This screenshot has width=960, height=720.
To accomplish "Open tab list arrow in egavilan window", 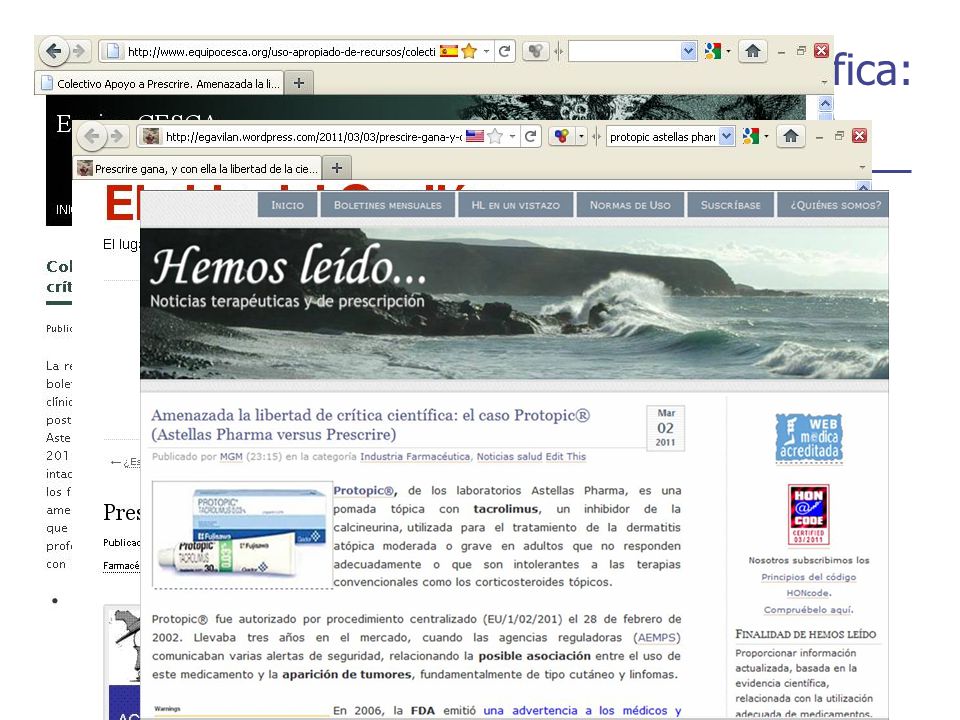I will (862, 167).
